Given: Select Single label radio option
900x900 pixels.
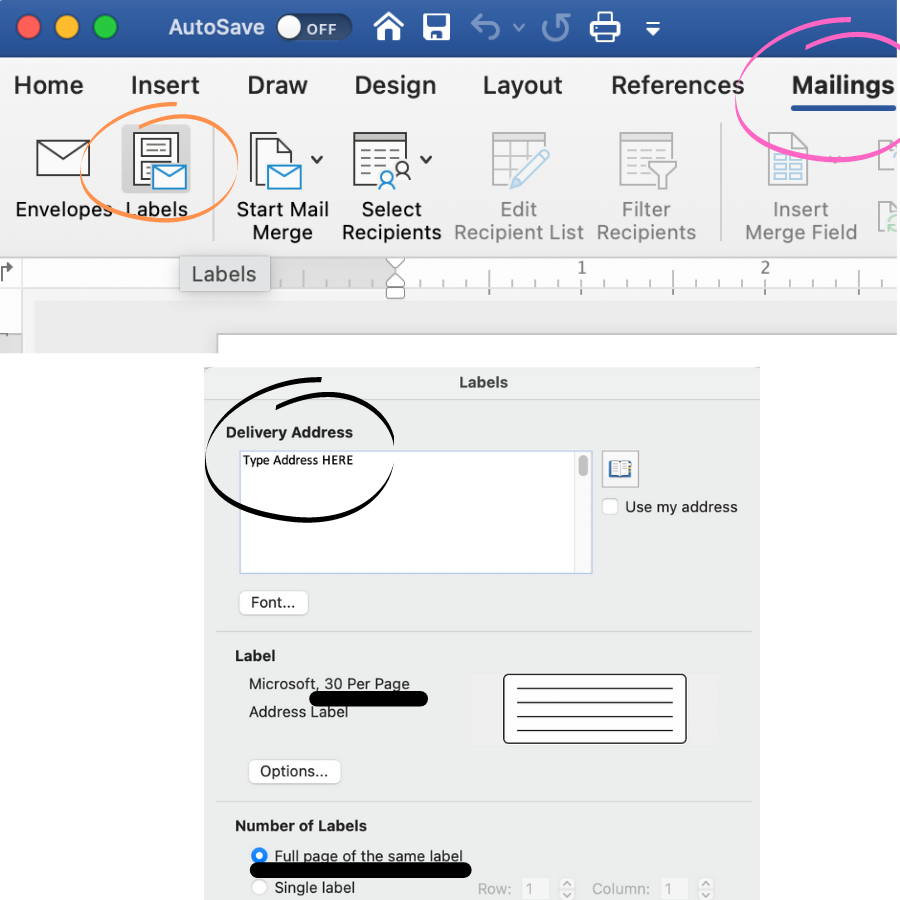Looking at the screenshot, I should pos(259,887).
